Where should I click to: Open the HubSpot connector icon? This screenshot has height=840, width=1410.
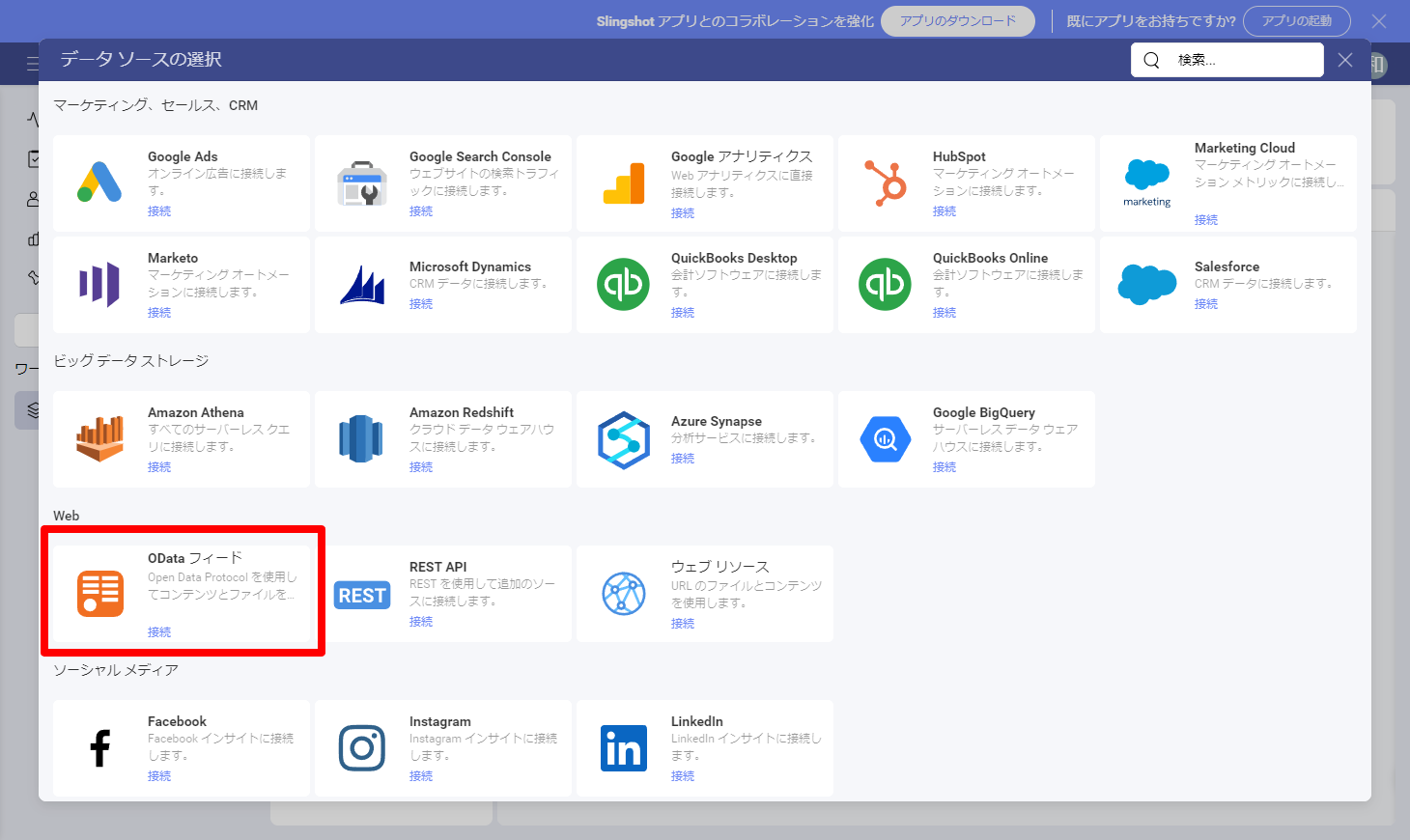(886, 182)
